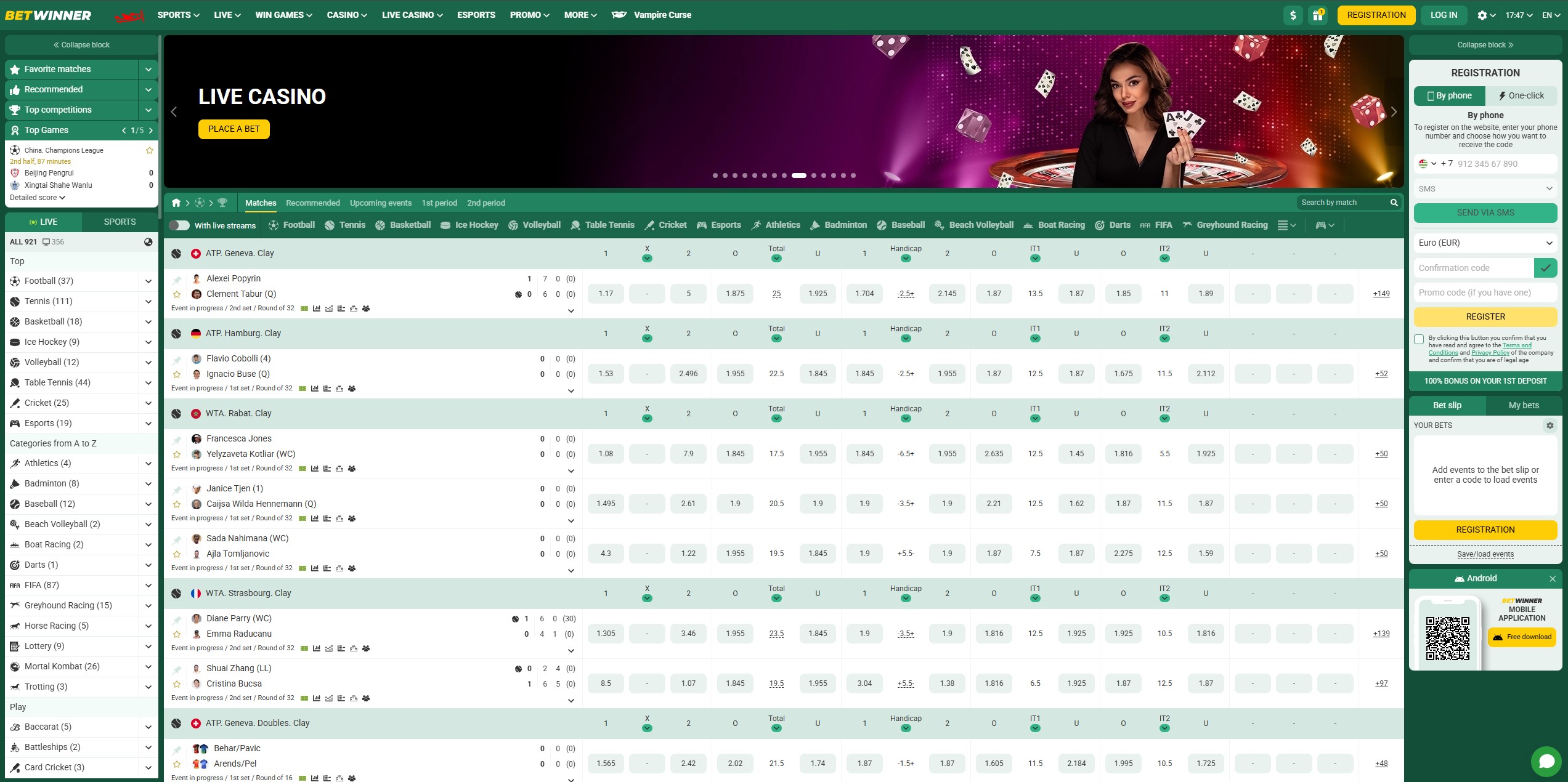Open the Euro (EUR) currency dropdown
1568x782 pixels.
pos(1485,243)
